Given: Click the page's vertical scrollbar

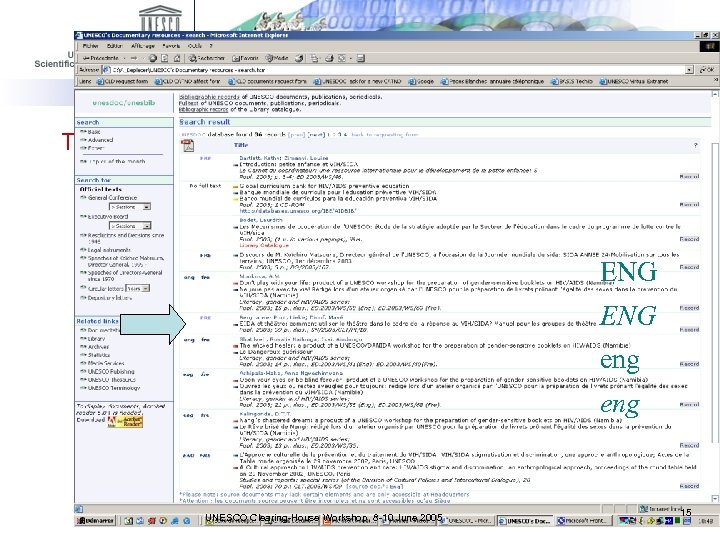Looking at the screenshot, I should coord(714,296).
